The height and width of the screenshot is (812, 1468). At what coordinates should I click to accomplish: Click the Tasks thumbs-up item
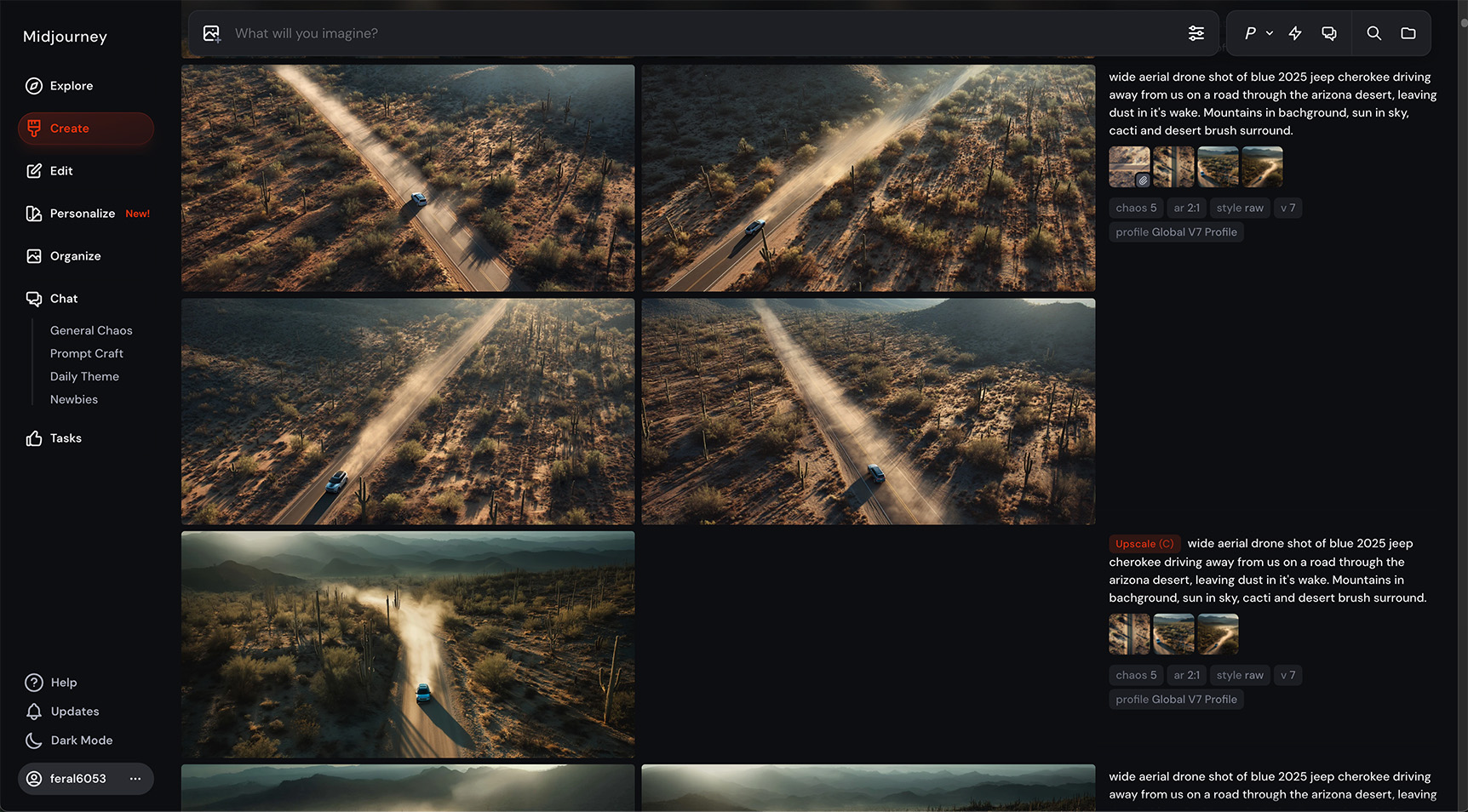coord(65,438)
